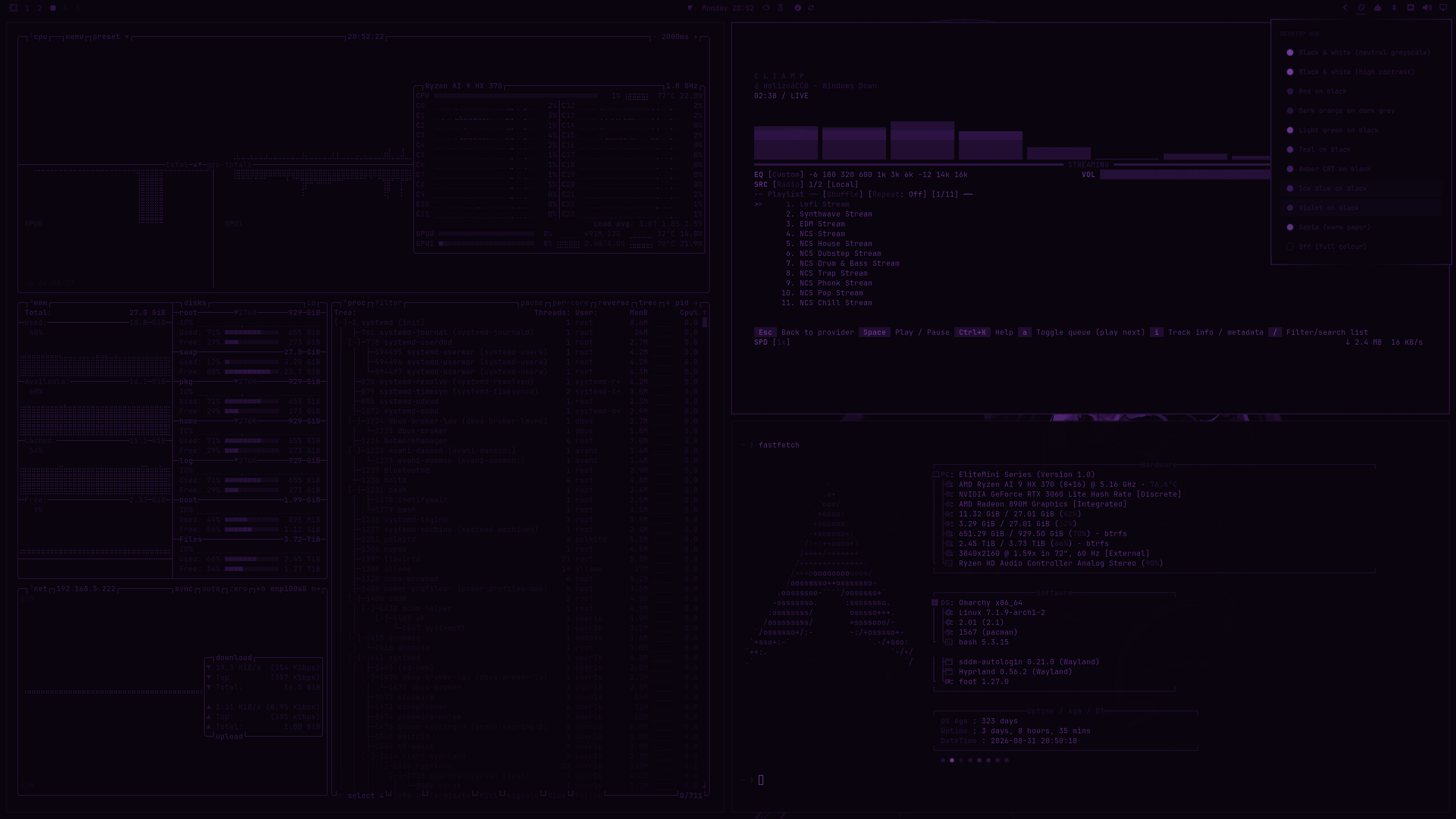The image size is (1456, 819).
Task: Open the Omarchy menu icon in top bar
Action: click(x=14, y=8)
